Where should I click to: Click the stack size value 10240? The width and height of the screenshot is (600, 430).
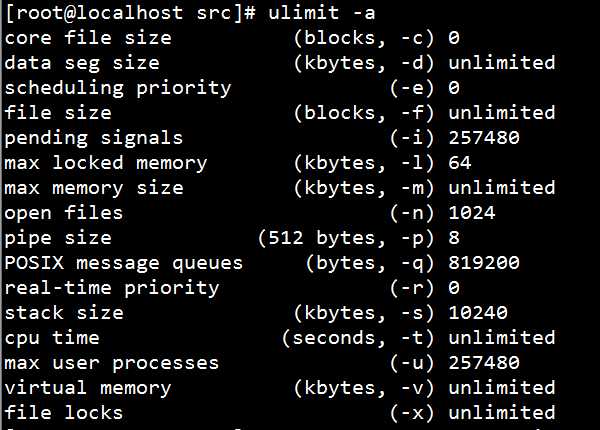(x=478, y=313)
